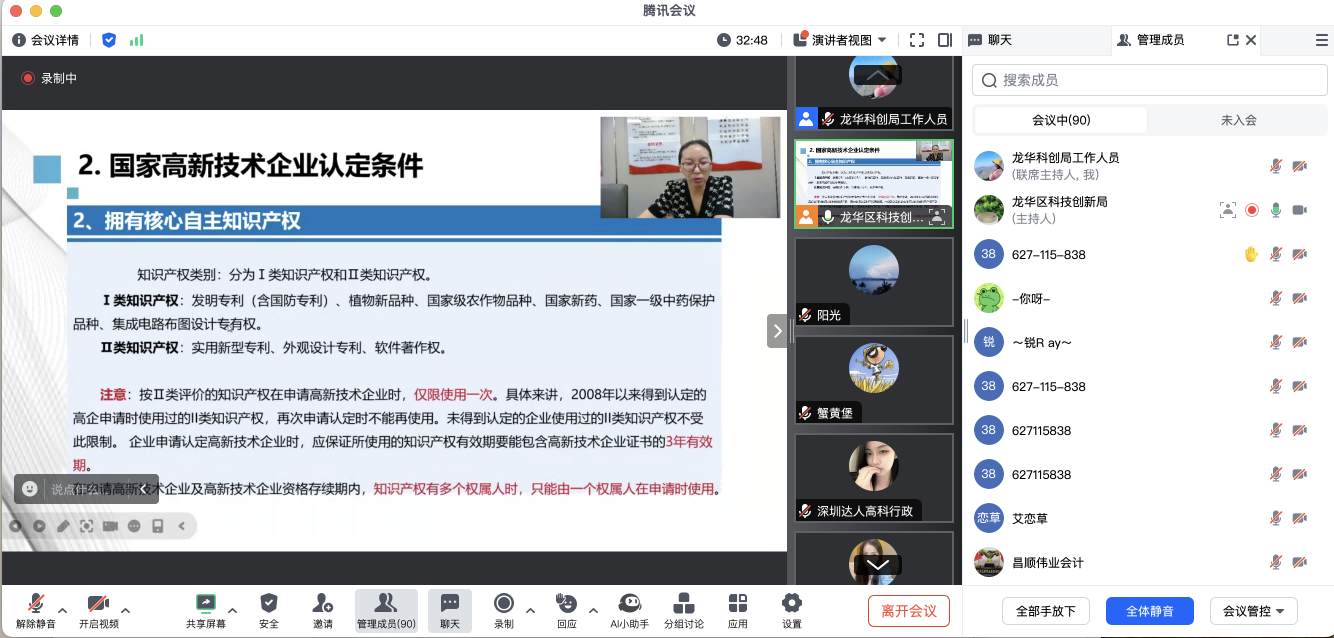The height and width of the screenshot is (638, 1334).
Task: Open the AI小助手 assistant icon
Action: (629, 603)
